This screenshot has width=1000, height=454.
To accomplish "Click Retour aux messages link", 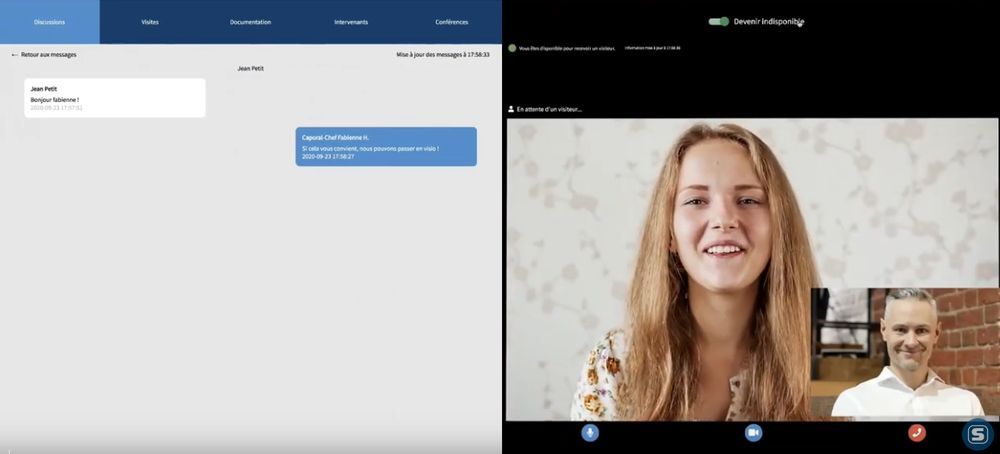I will [44, 55].
